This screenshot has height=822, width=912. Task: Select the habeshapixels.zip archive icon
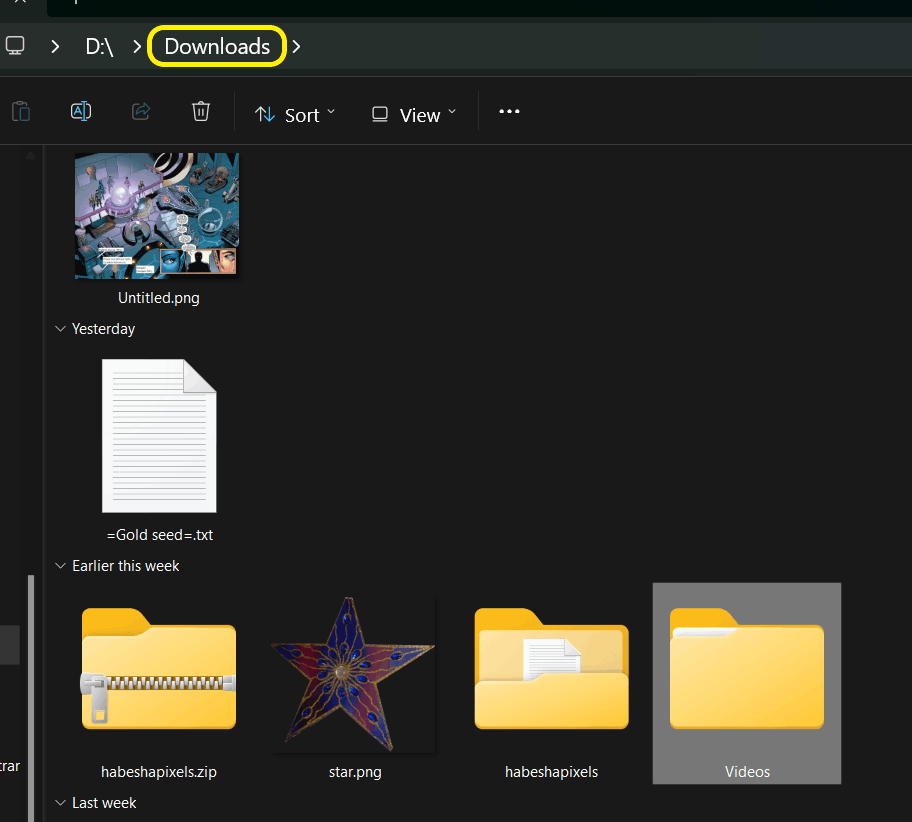point(159,669)
